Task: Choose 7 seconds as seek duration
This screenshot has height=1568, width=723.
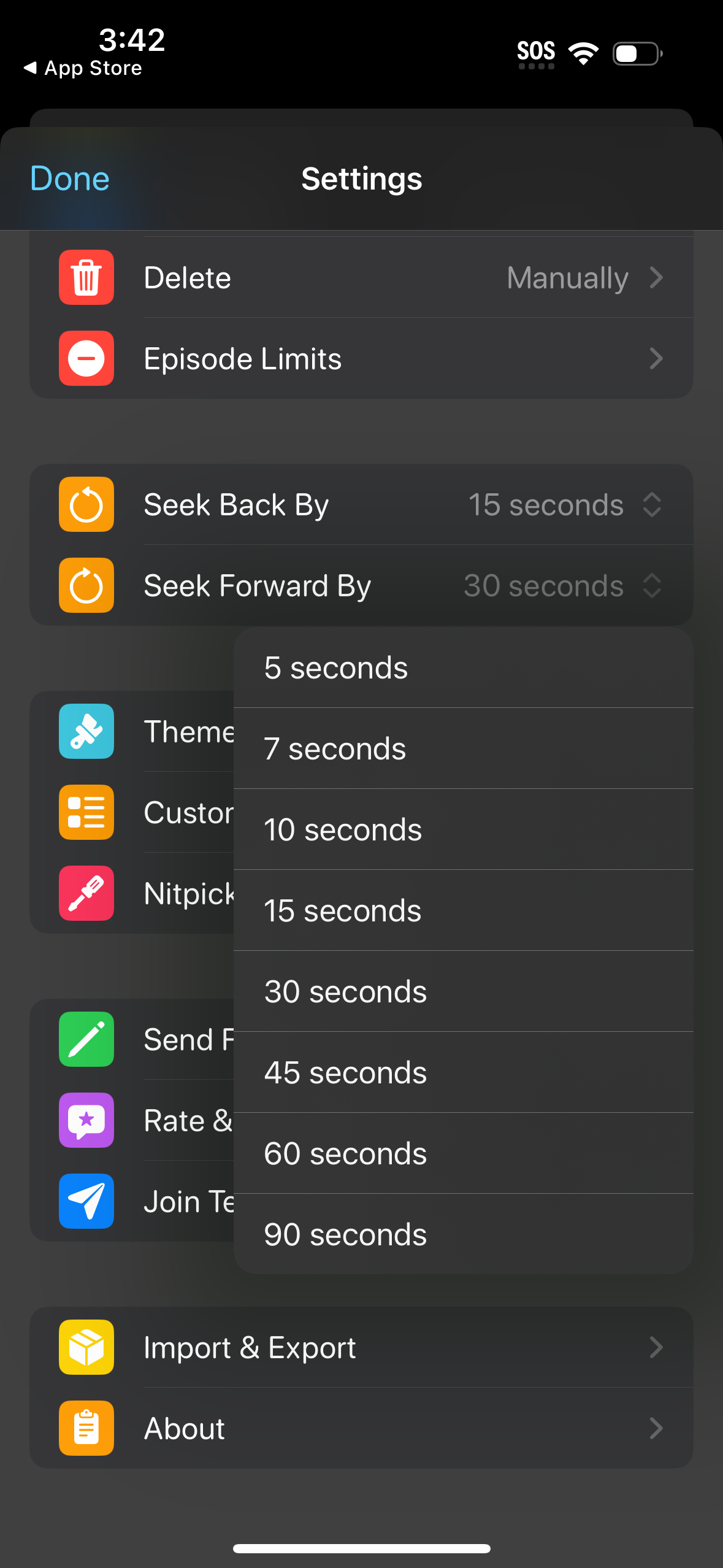Action: [463, 748]
